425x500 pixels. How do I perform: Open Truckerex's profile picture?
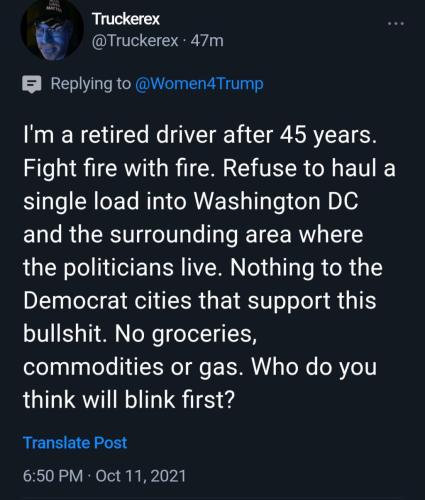(52, 31)
